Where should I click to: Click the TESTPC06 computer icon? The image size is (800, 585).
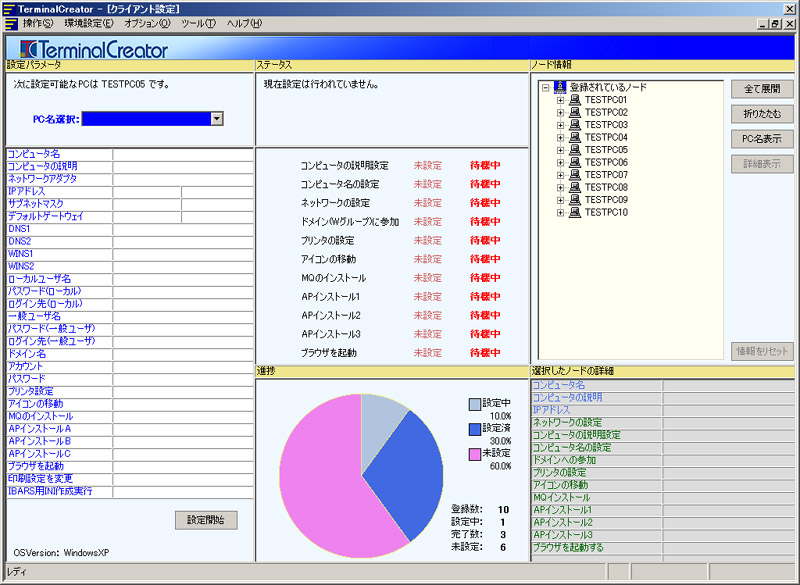pyautogui.click(x=575, y=162)
